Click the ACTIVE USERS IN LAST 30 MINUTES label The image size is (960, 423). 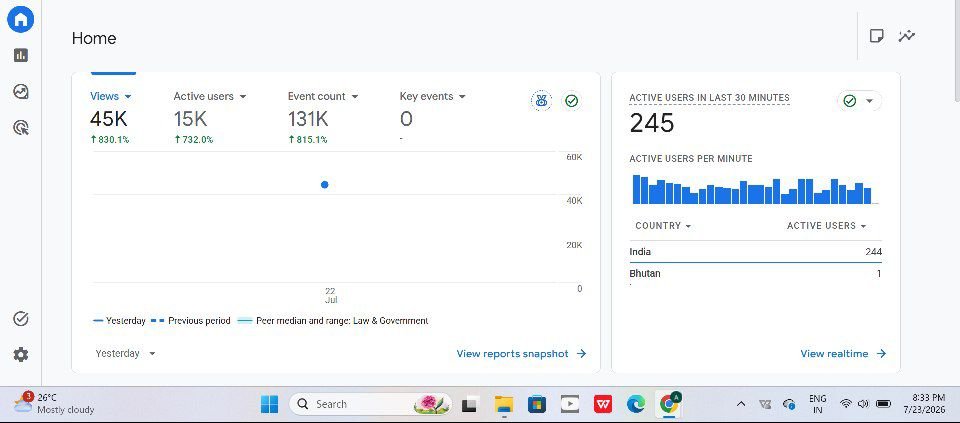710,98
